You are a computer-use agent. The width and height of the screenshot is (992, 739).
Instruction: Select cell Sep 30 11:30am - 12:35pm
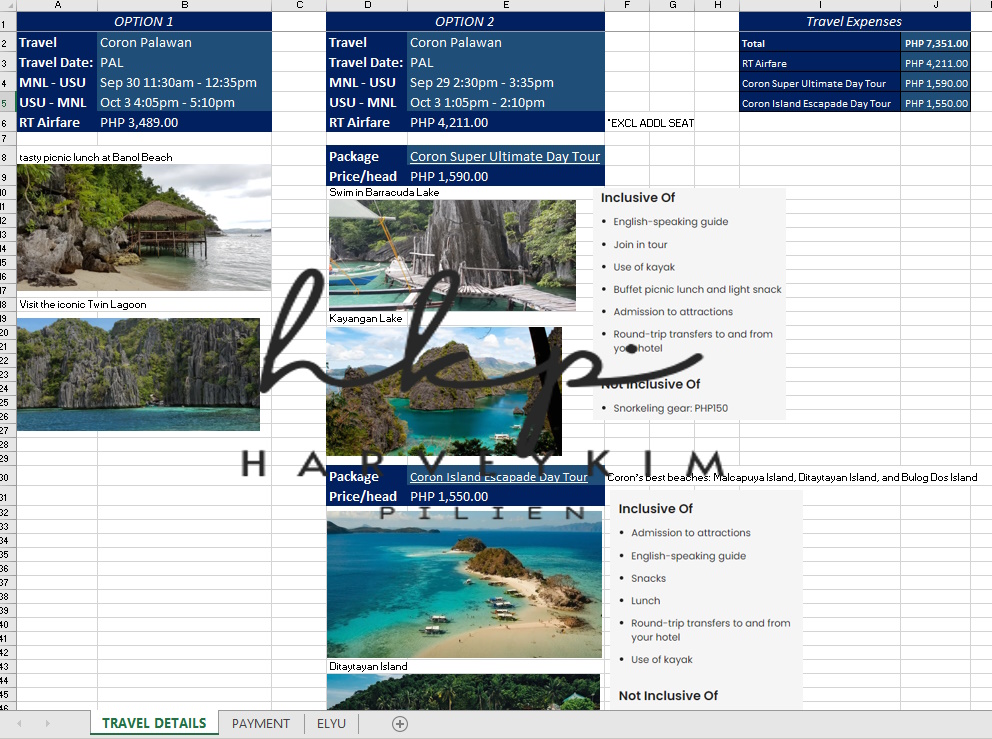tap(185, 82)
